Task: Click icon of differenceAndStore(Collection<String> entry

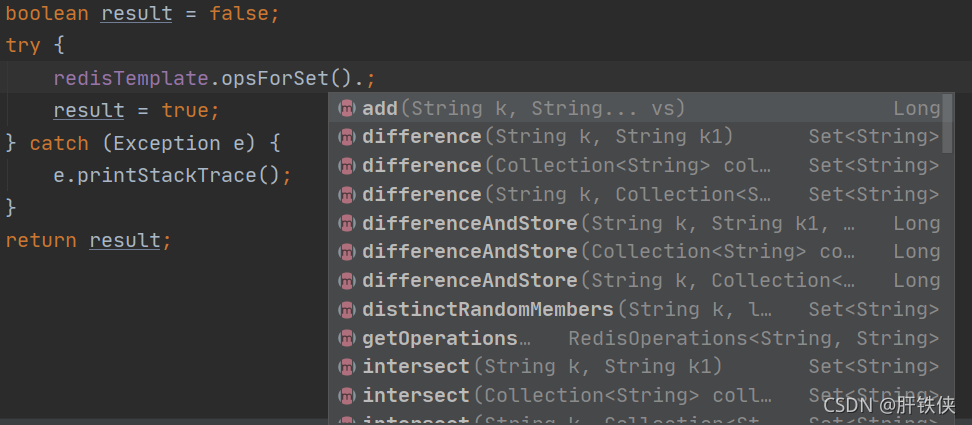Action: point(347,252)
